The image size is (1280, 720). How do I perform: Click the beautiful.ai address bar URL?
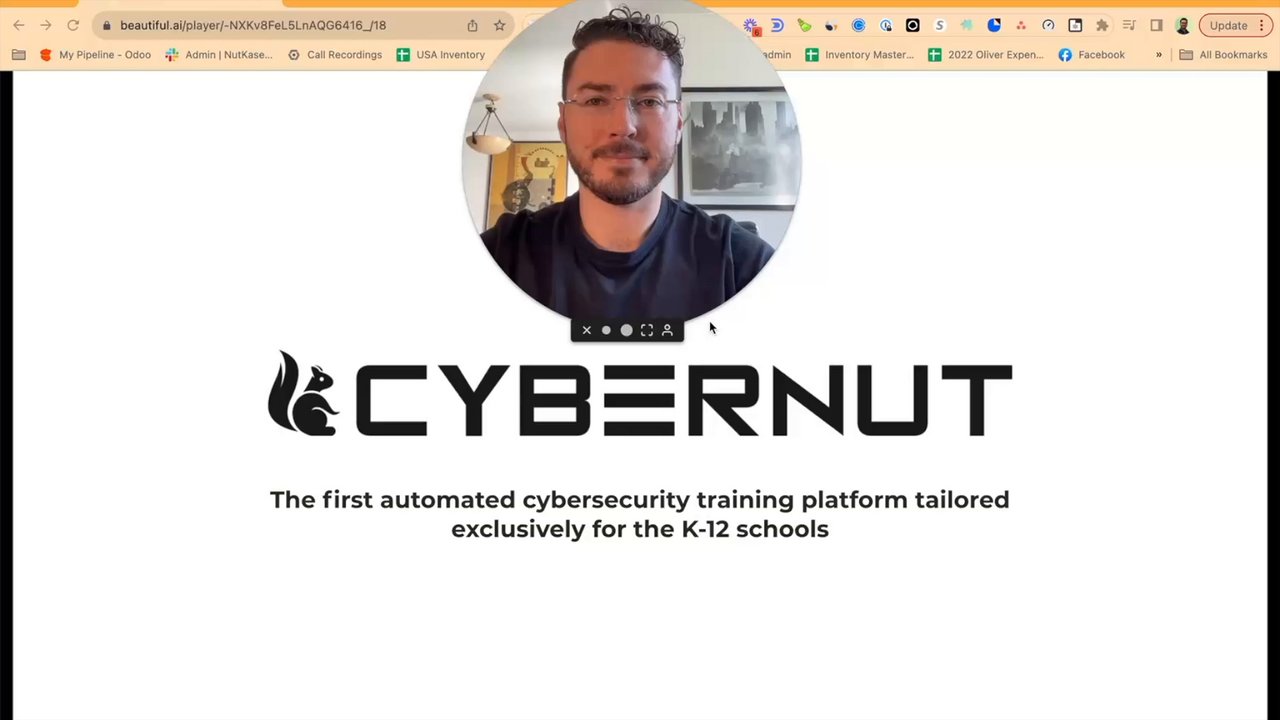pyautogui.click(x=253, y=25)
